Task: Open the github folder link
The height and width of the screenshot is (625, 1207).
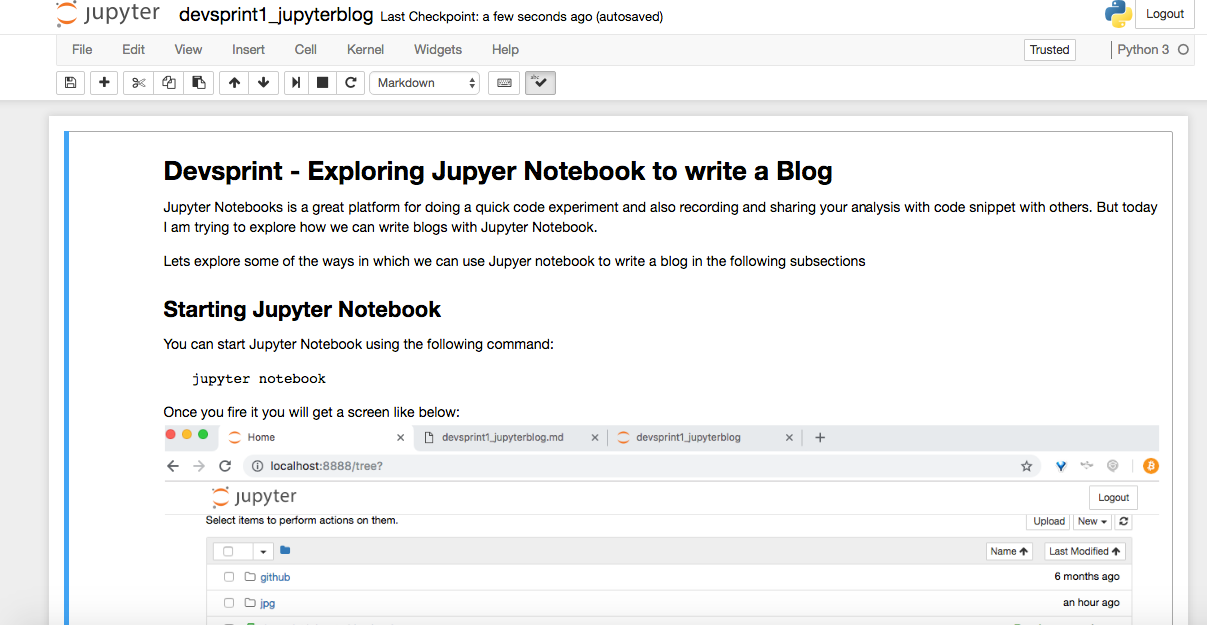Action: [x=275, y=577]
